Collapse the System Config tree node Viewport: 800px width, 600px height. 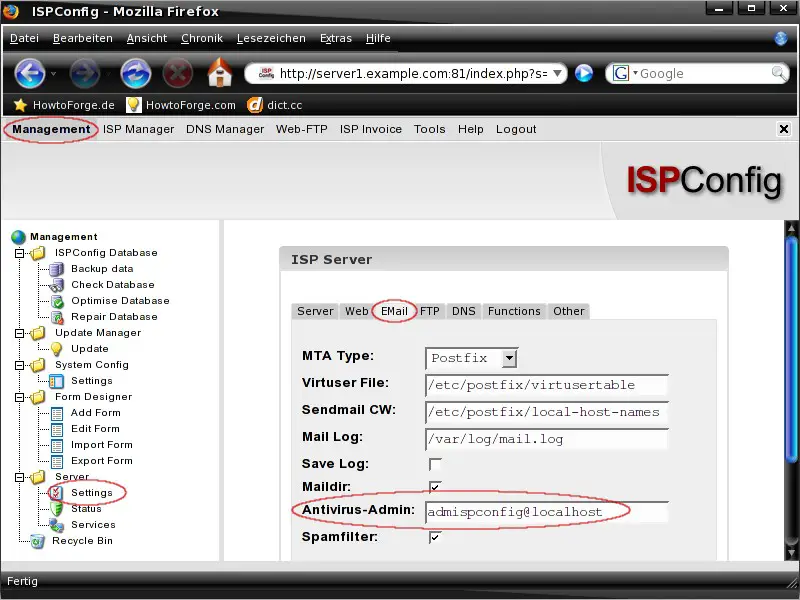19,365
